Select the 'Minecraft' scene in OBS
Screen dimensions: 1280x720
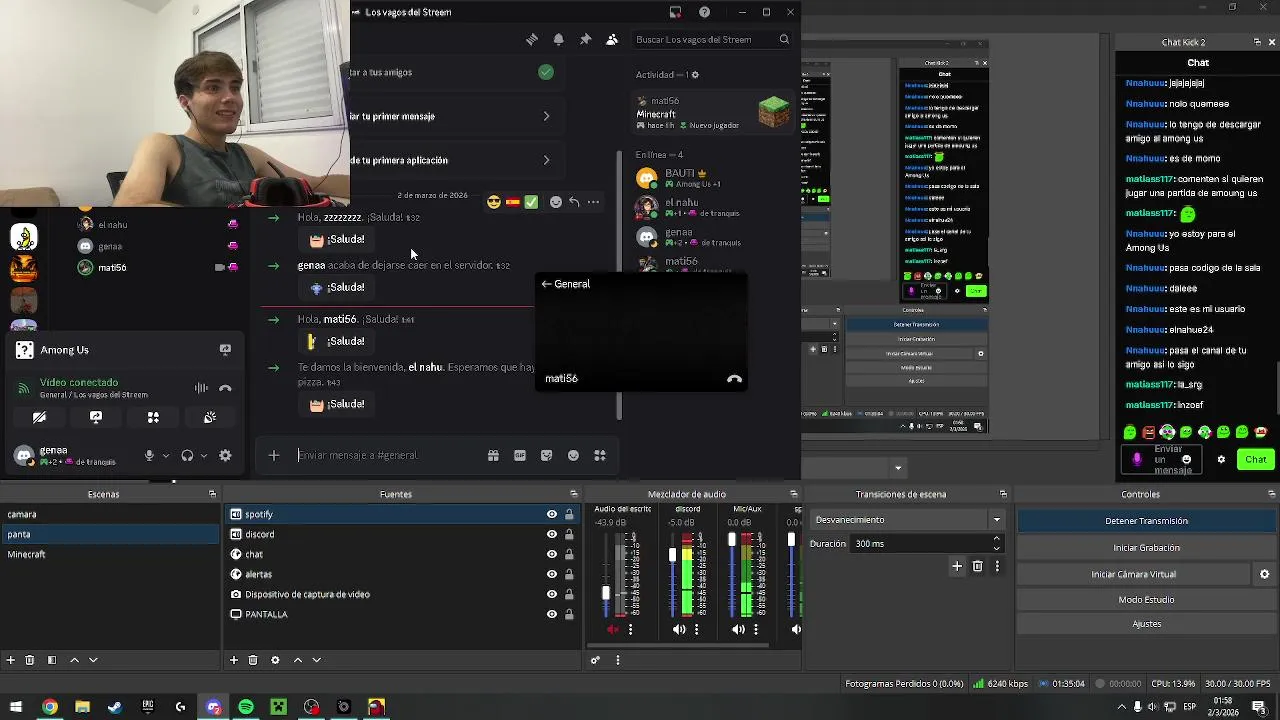point(110,554)
